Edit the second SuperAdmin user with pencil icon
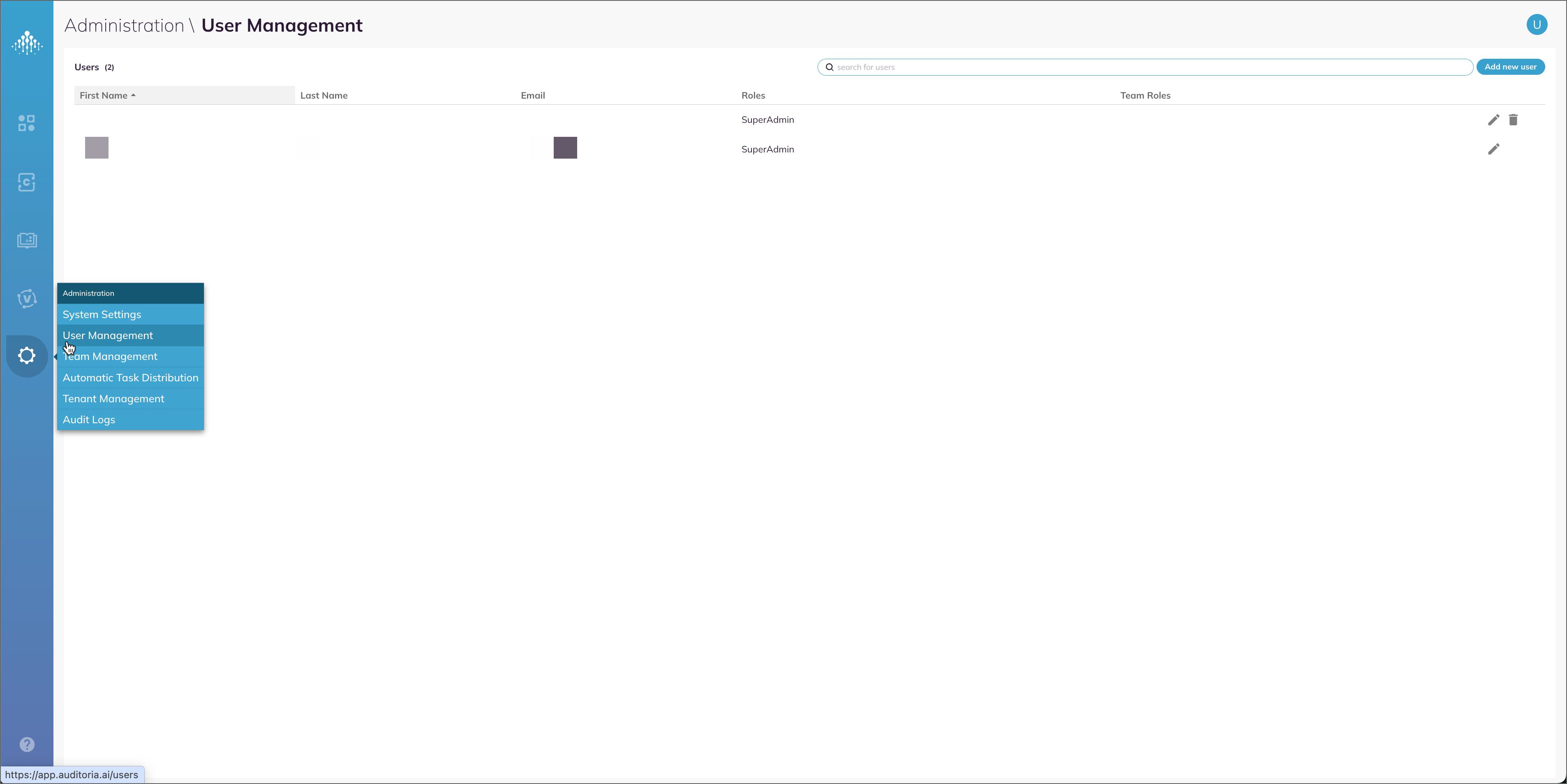1567x784 pixels. pyautogui.click(x=1494, y=149)
